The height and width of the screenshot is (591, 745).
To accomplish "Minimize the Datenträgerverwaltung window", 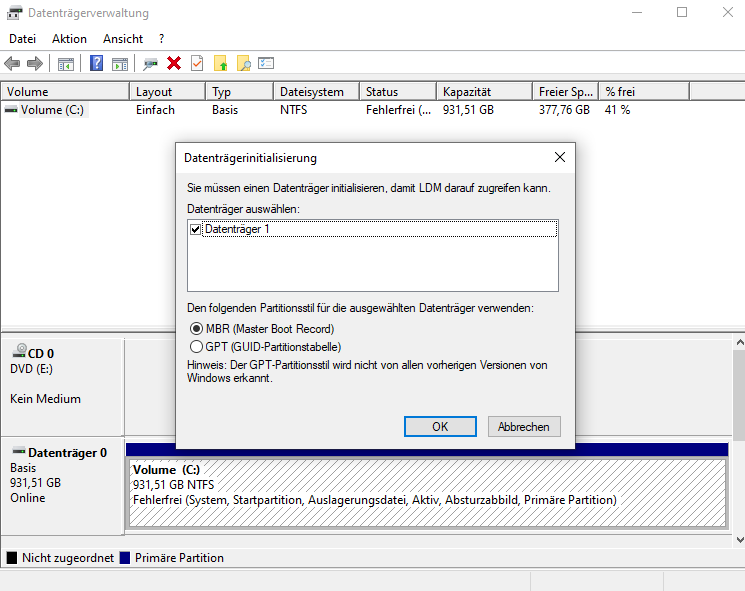I will coord(637,12).
